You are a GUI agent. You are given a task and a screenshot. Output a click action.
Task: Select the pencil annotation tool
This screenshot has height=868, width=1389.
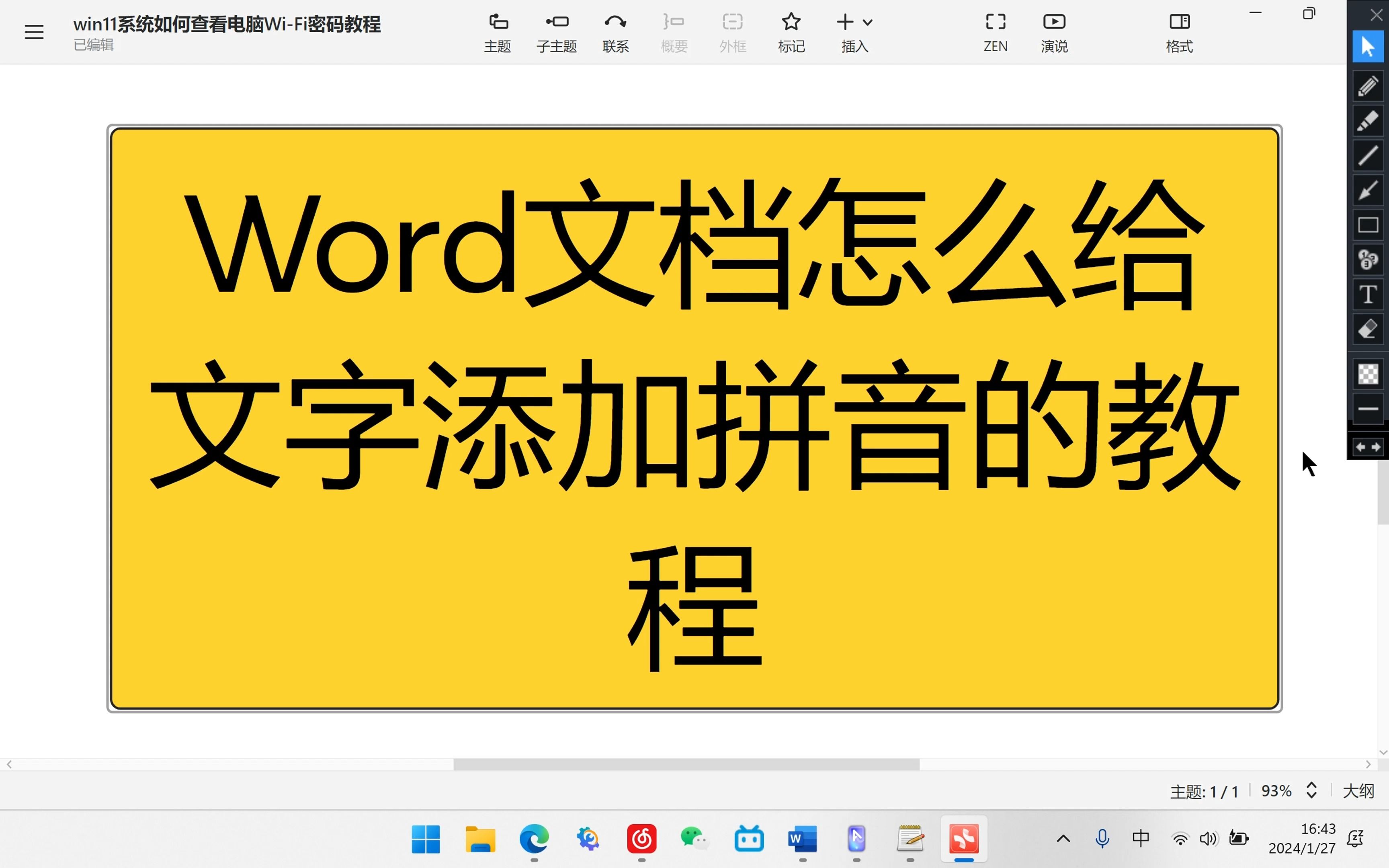(x=1369, y=86)
